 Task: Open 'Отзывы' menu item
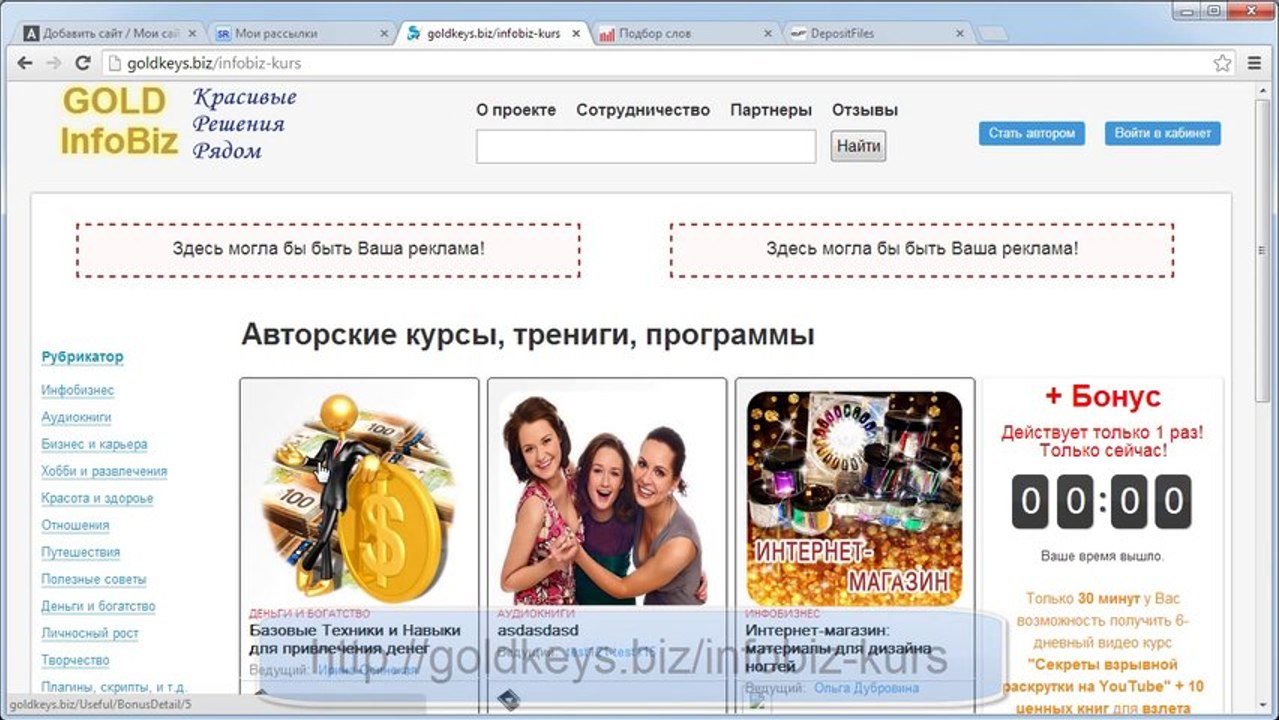[865, 110]
